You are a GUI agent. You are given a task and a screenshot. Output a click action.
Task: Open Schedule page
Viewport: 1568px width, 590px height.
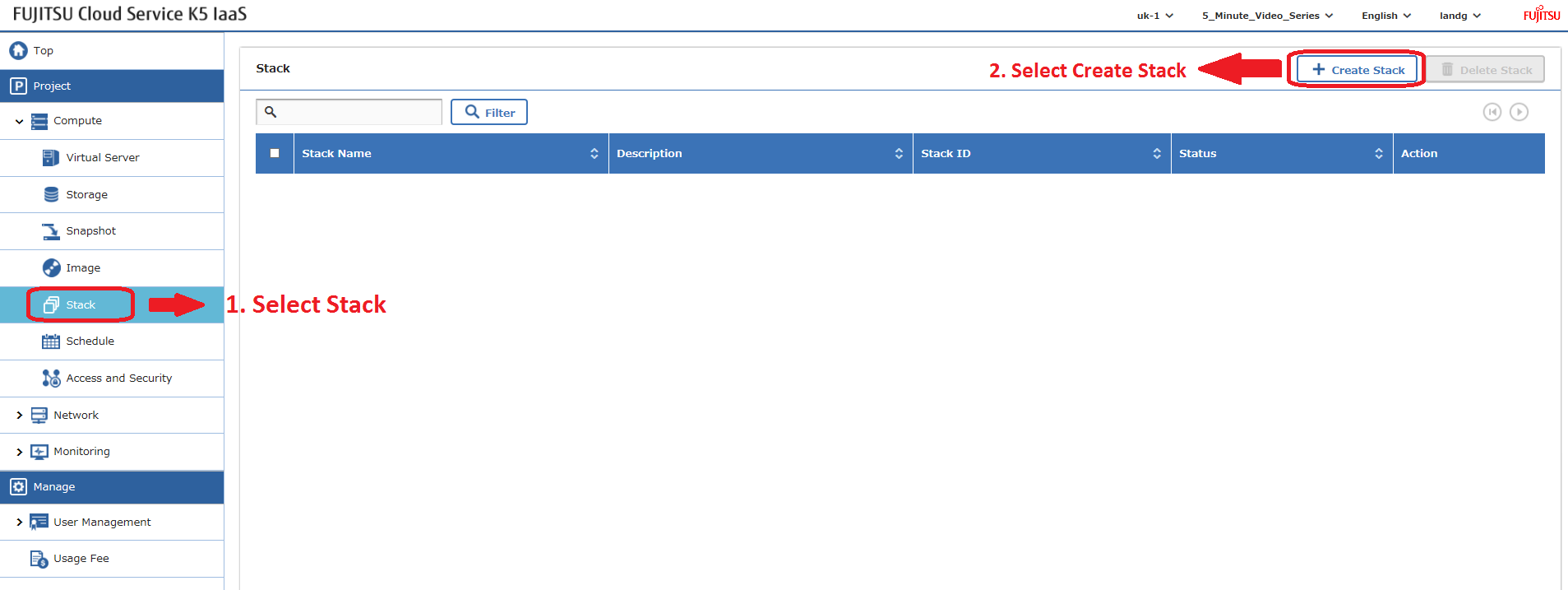click(x=112, y=341)
